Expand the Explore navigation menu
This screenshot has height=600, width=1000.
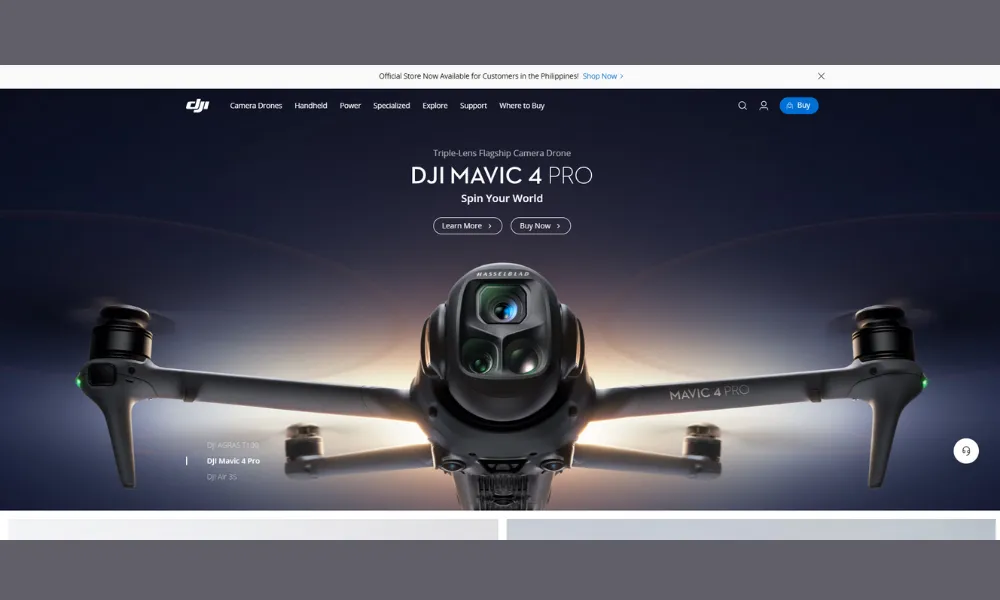click(435, 106)
